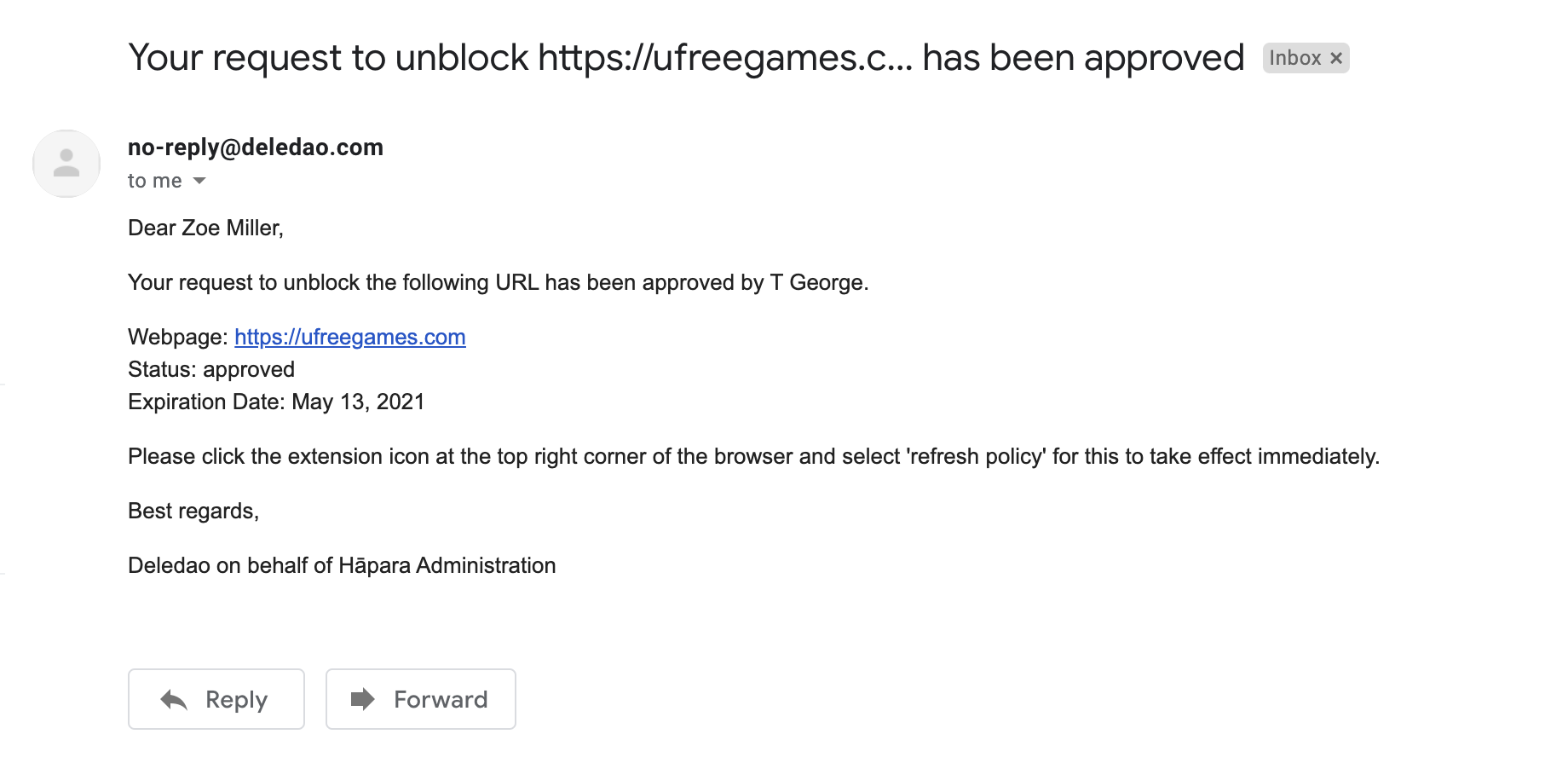Expand recipient details arrow beside "to me"
The width and height of the screenshot is (1568, 769).
(199, 181)
